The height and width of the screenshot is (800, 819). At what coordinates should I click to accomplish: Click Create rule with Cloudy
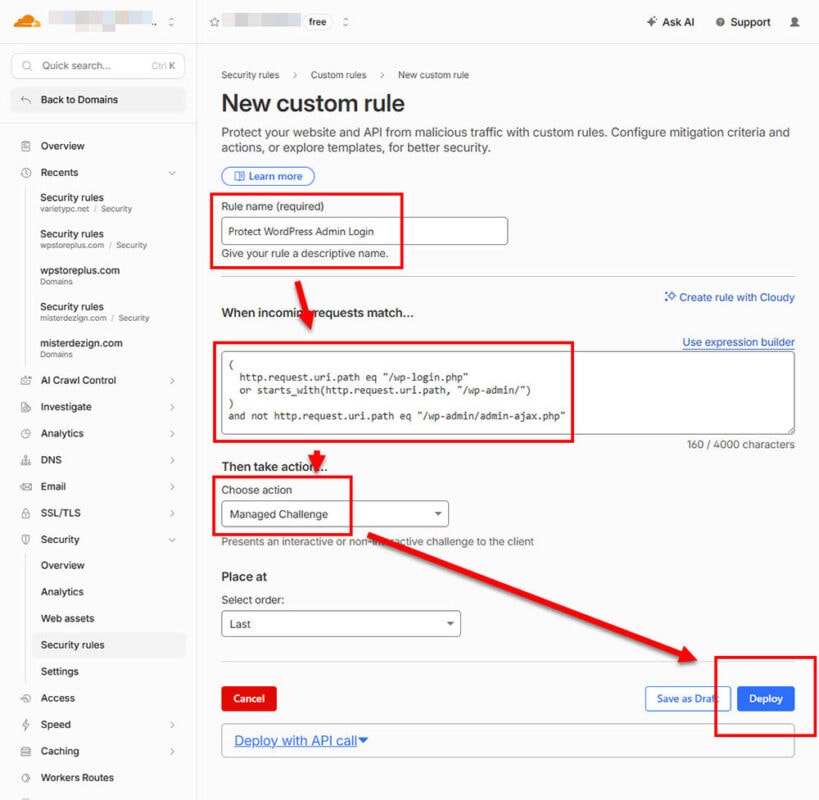click(729, 298)
